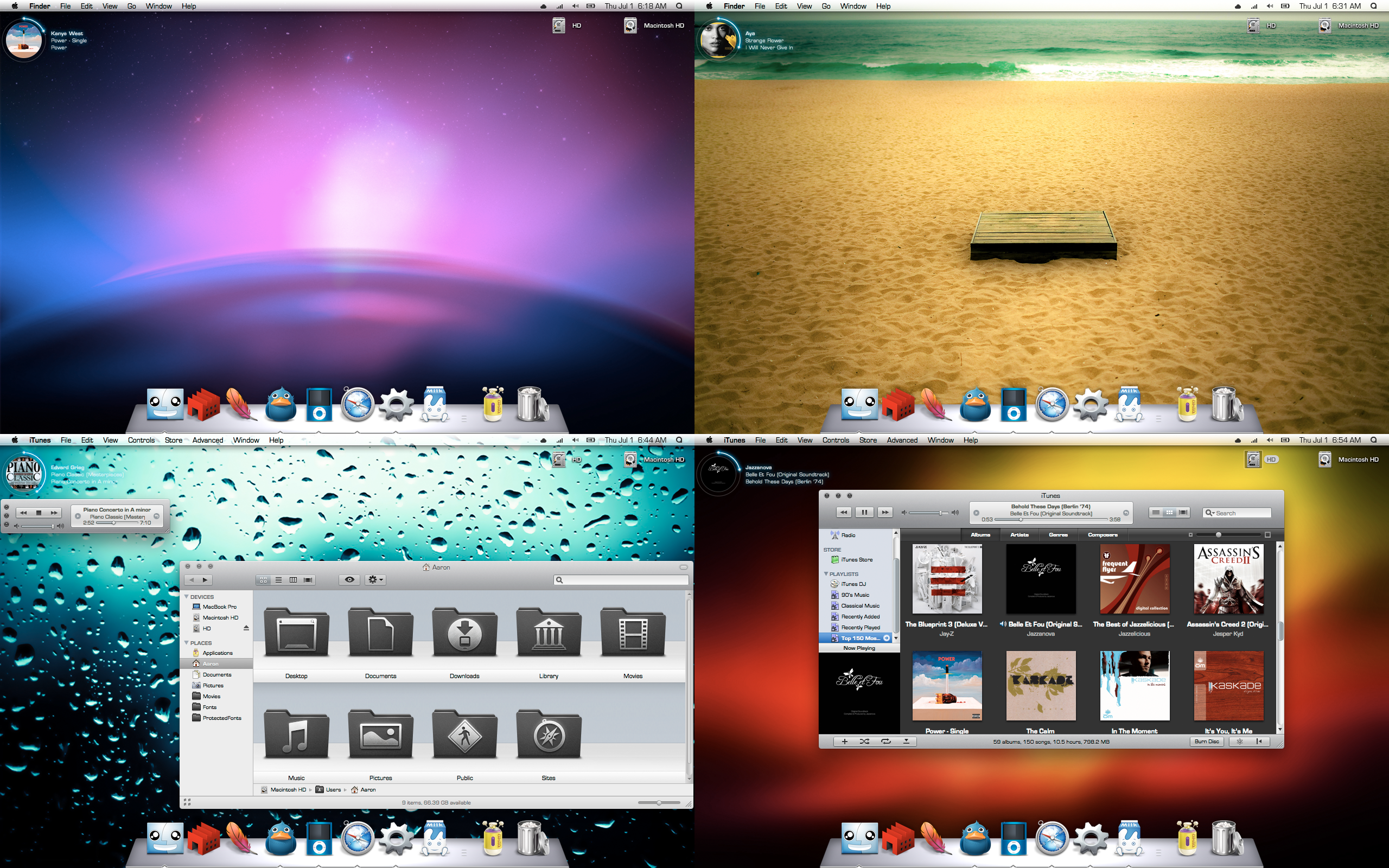This screenshot has width=1389, height=868.
Task: Seek within the main iTunes playback progress bar
Action: point(1051,520)
